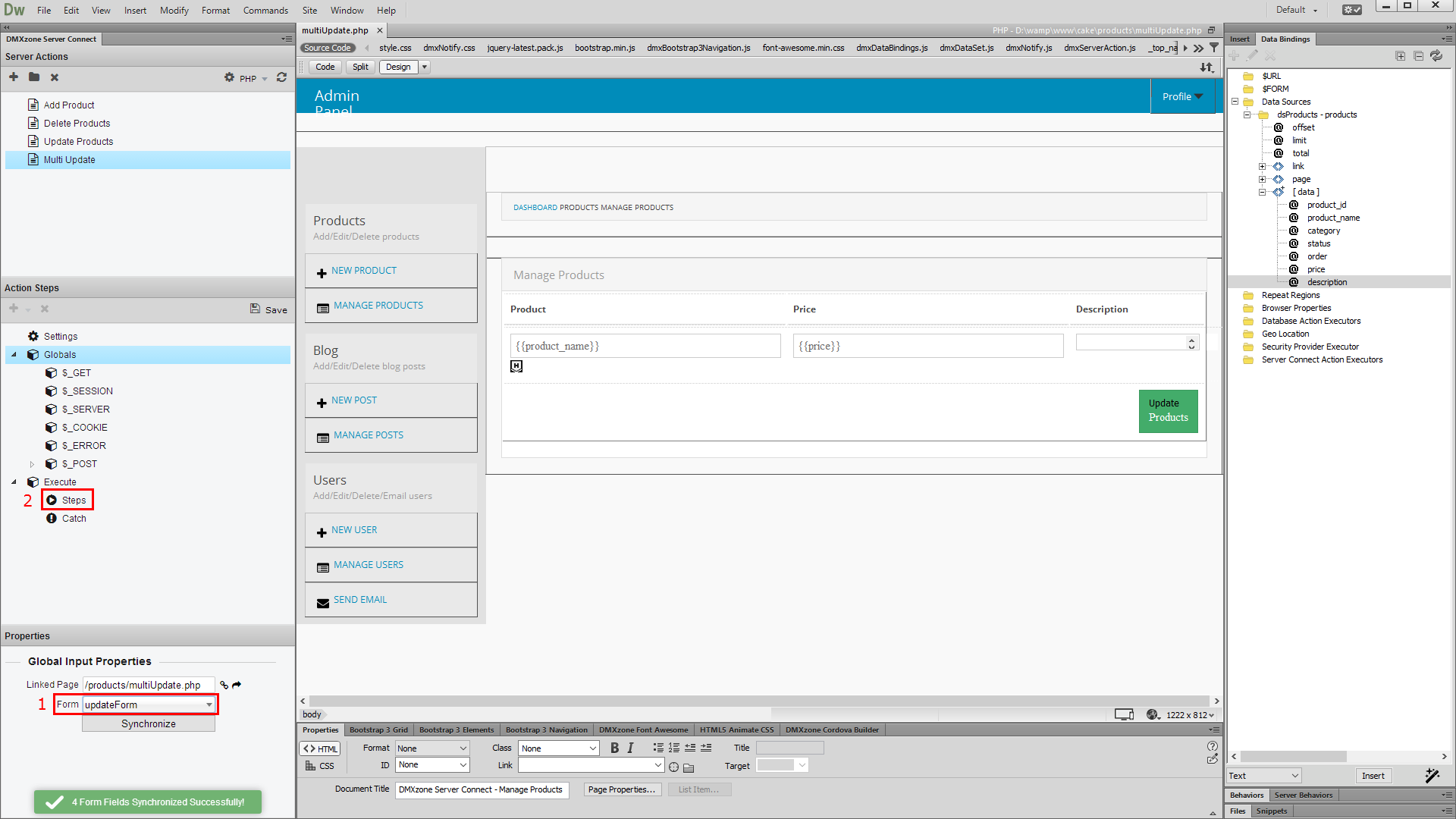Click the NEW PRODUCT link

pyautogui.click(x=364, y=271)
